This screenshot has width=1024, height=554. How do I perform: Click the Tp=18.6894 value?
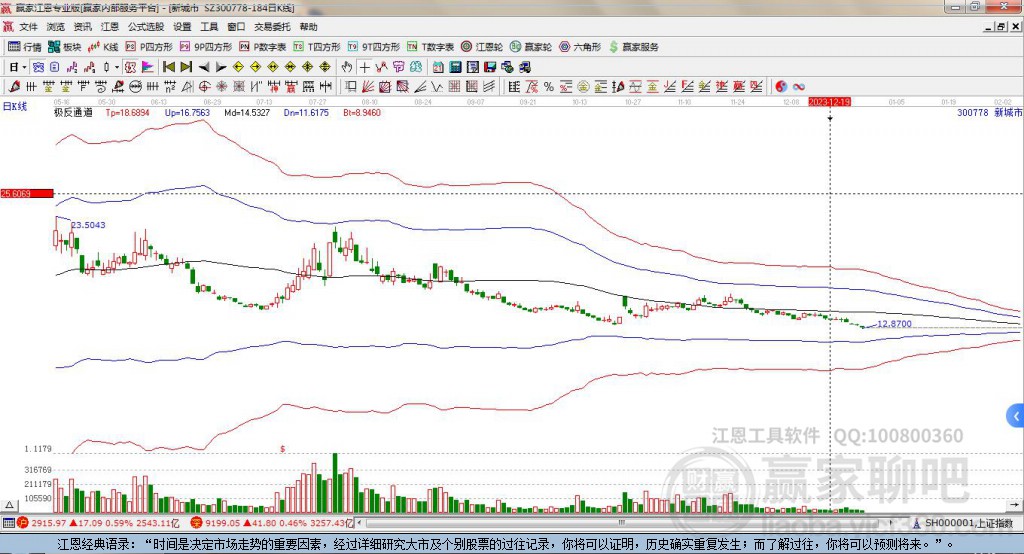tap(127, 112)
